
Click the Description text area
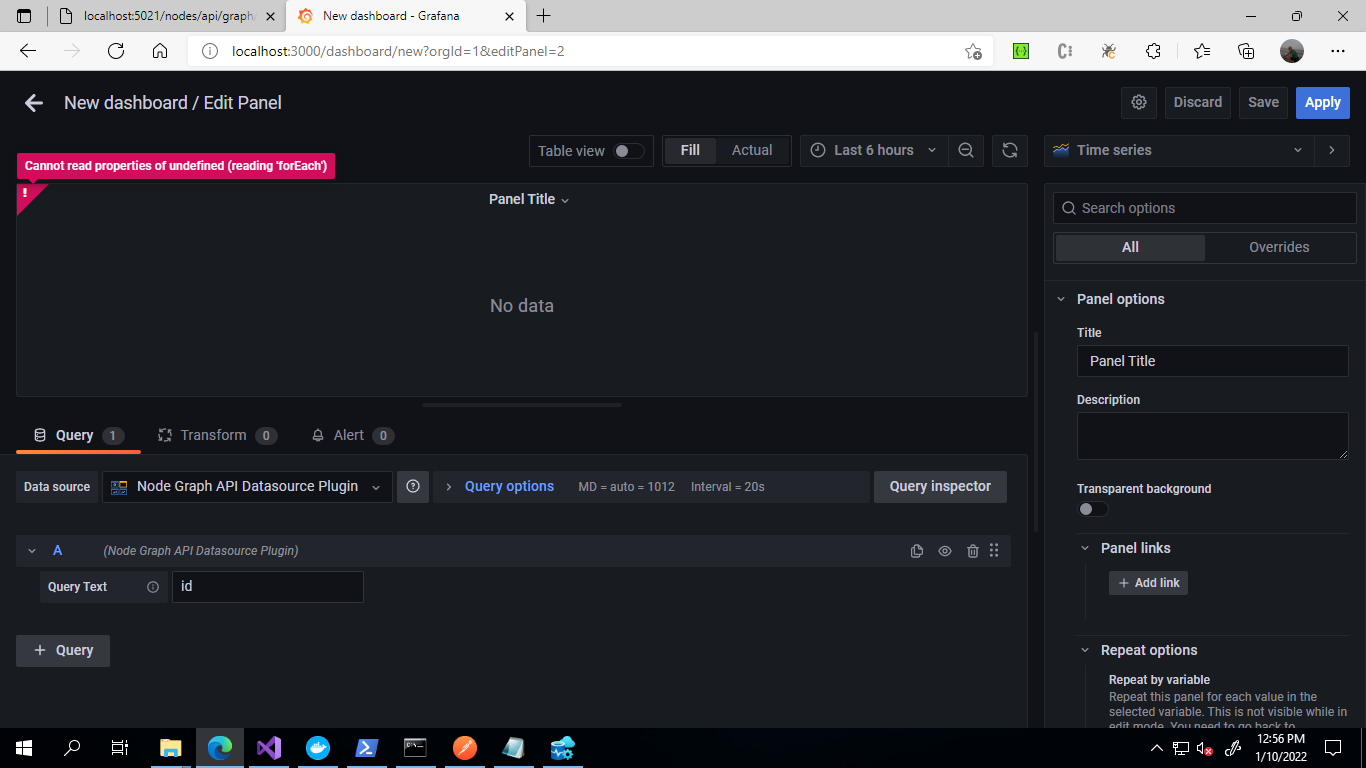click(1213, 436)
